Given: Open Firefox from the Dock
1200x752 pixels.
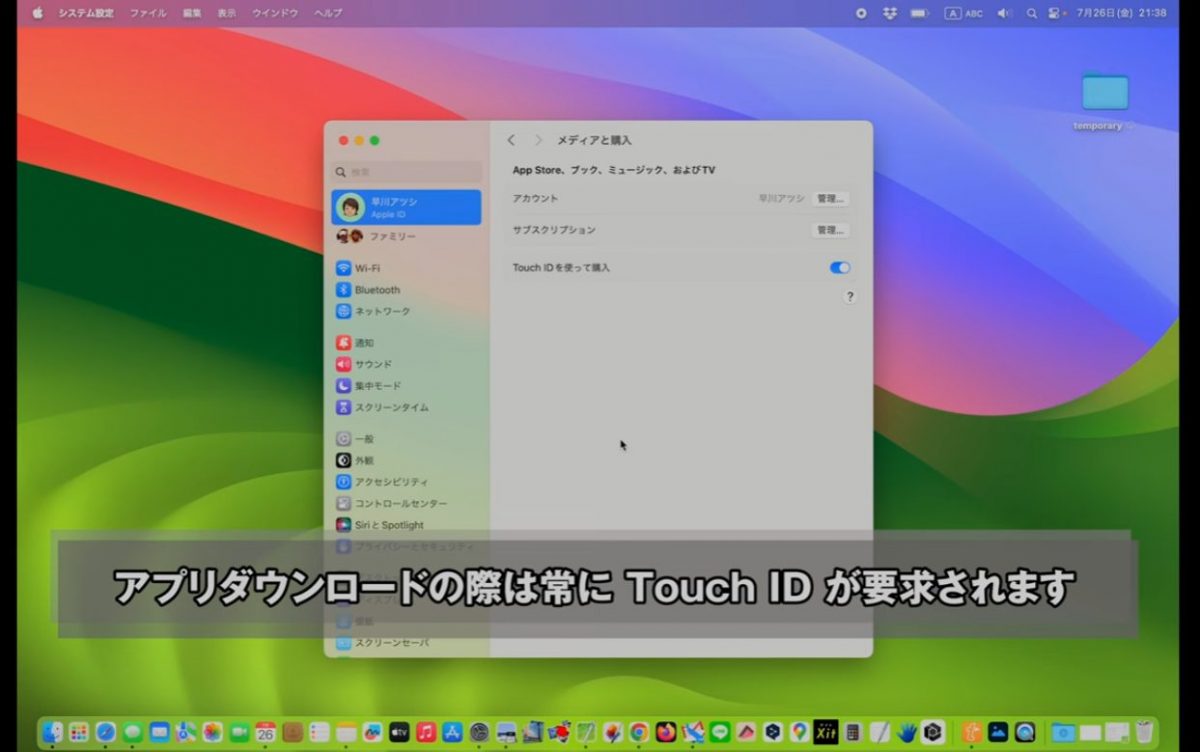Looking at the screenshot, I should [666, 732].
